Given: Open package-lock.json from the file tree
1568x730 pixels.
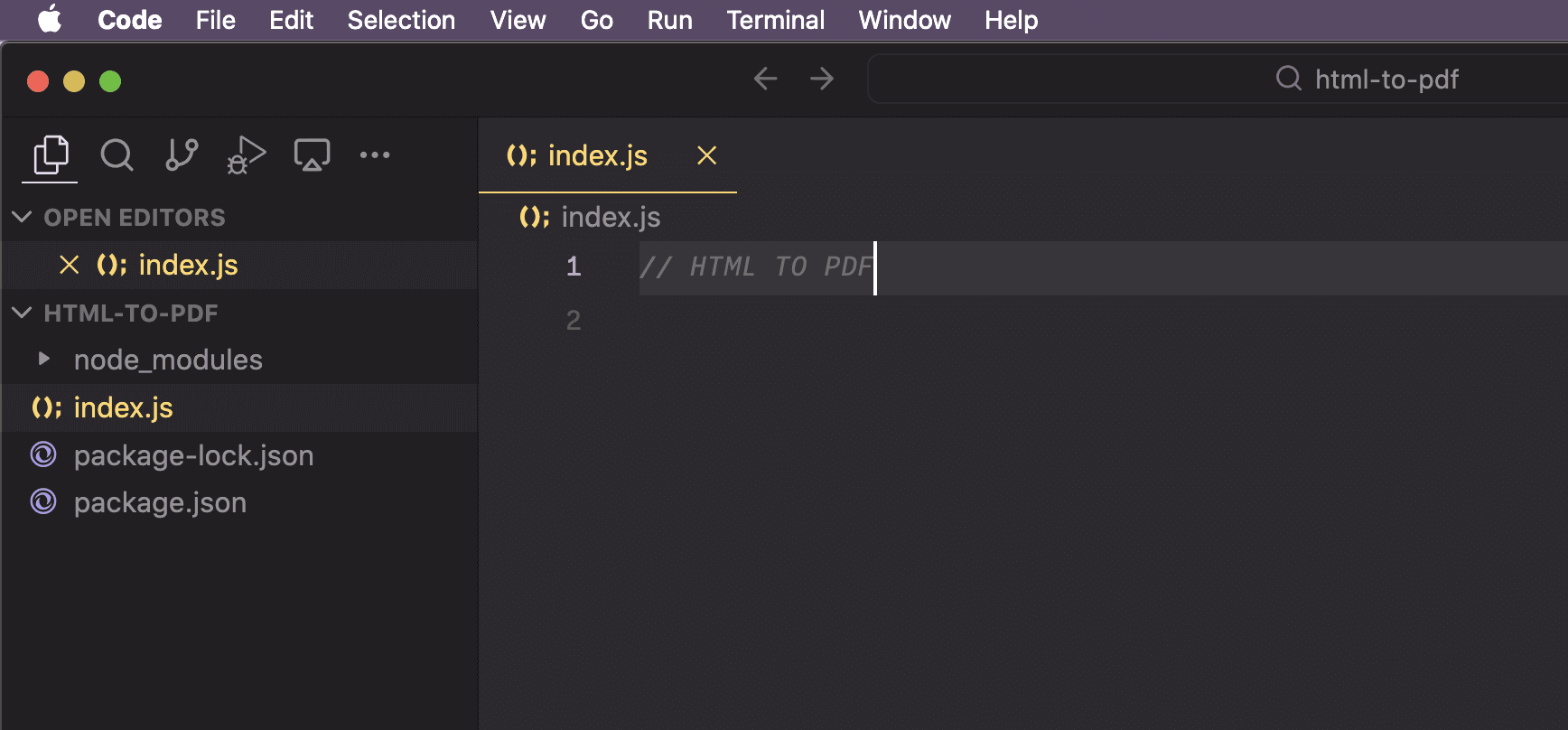Looking at the screenshot, I should 239,455.
